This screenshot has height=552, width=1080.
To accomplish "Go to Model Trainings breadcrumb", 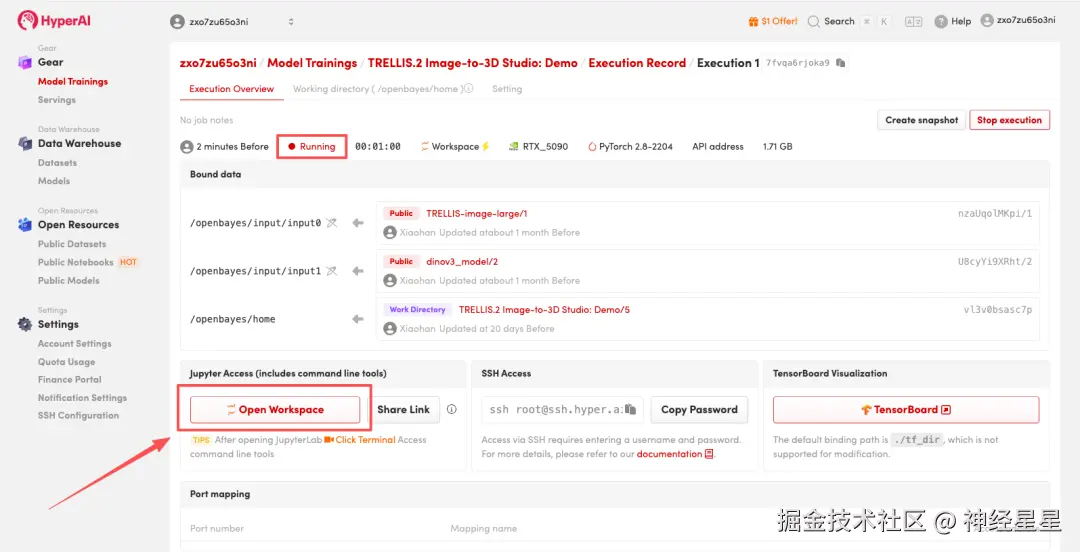I will coord(312,63).
